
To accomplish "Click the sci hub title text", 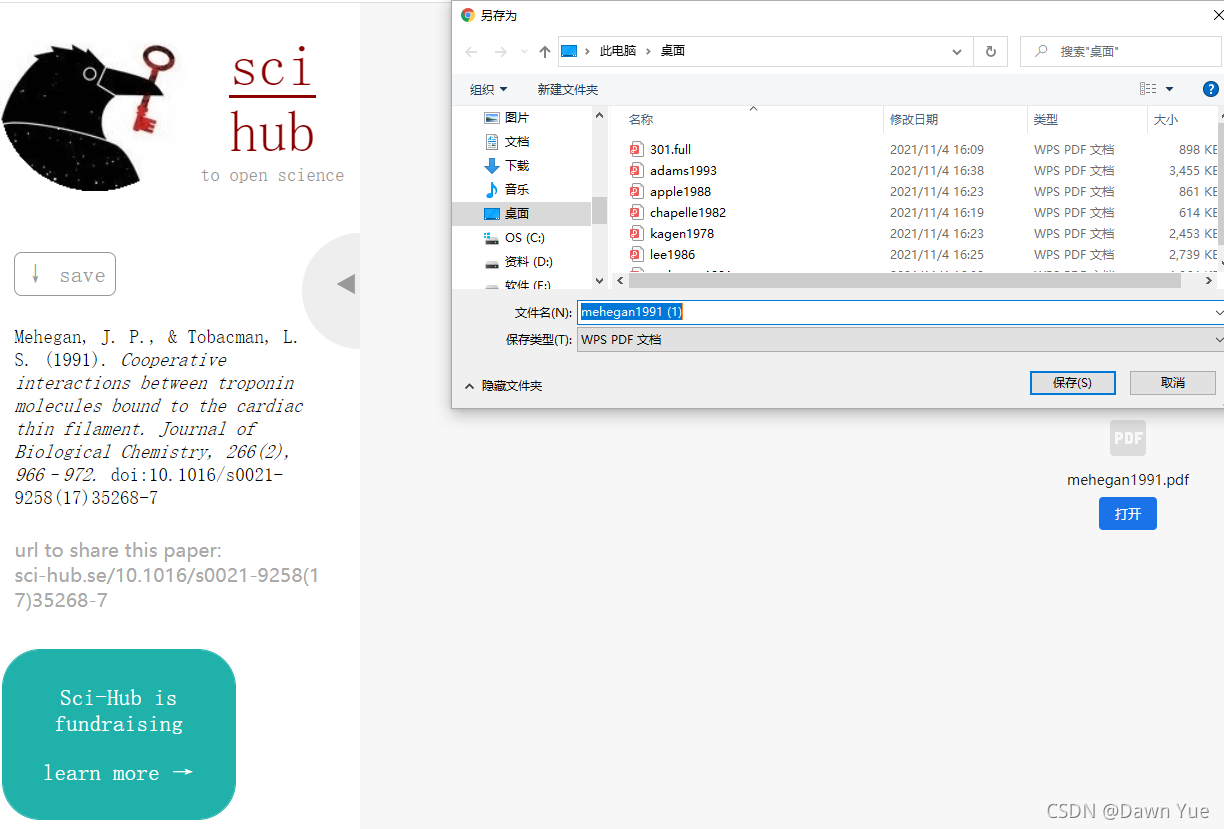I will tap(273, 101).
